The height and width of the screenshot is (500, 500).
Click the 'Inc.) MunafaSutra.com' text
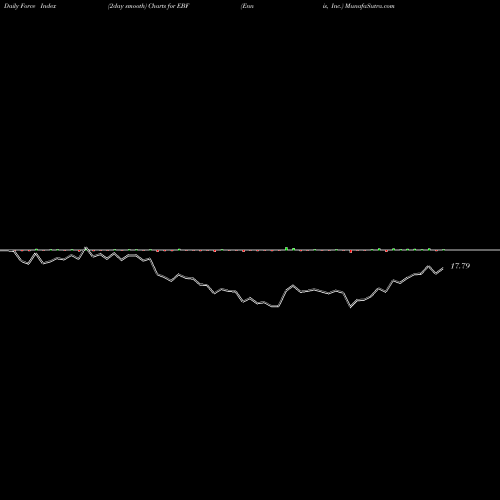click(x=363, y=6)
